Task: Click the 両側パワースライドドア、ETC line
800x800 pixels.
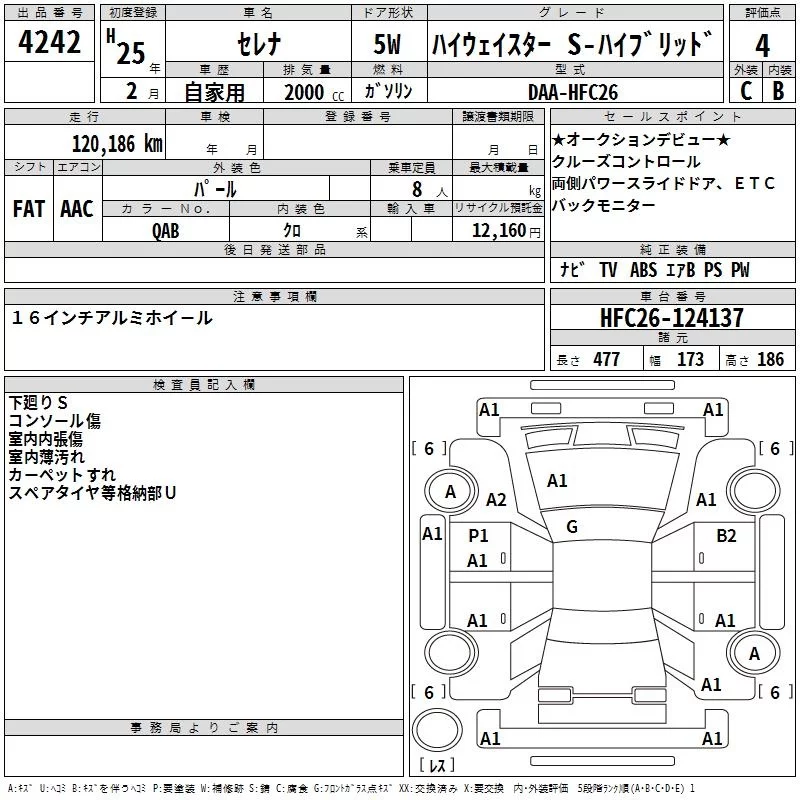Action: [663, 183]
